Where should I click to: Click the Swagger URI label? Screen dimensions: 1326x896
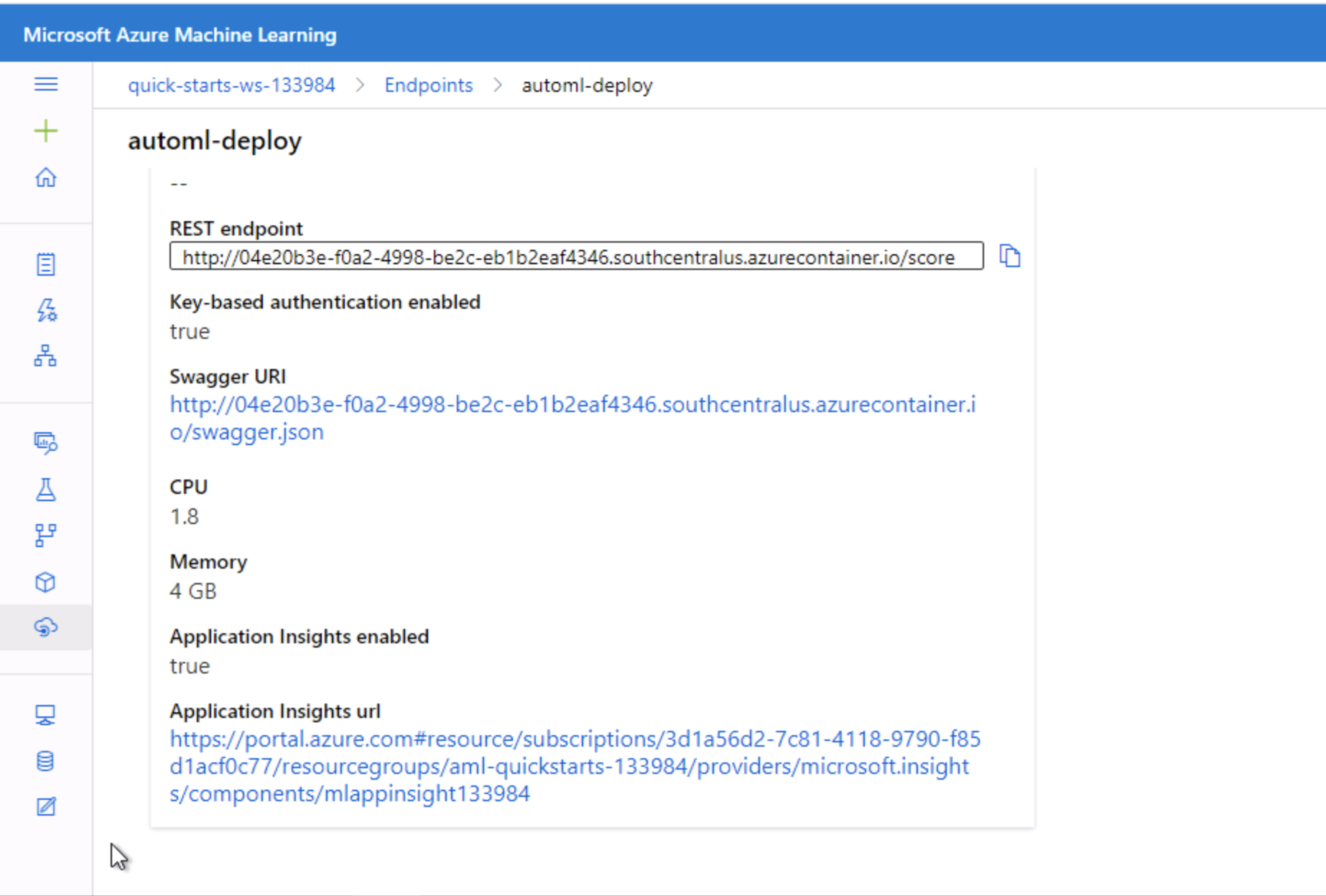(x=228, y=376)
